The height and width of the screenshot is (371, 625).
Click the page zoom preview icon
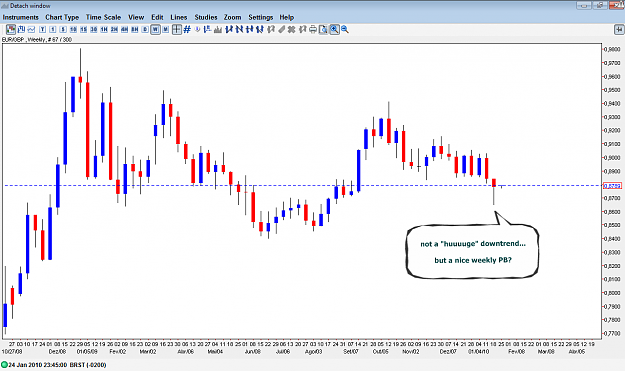[323, 29]
